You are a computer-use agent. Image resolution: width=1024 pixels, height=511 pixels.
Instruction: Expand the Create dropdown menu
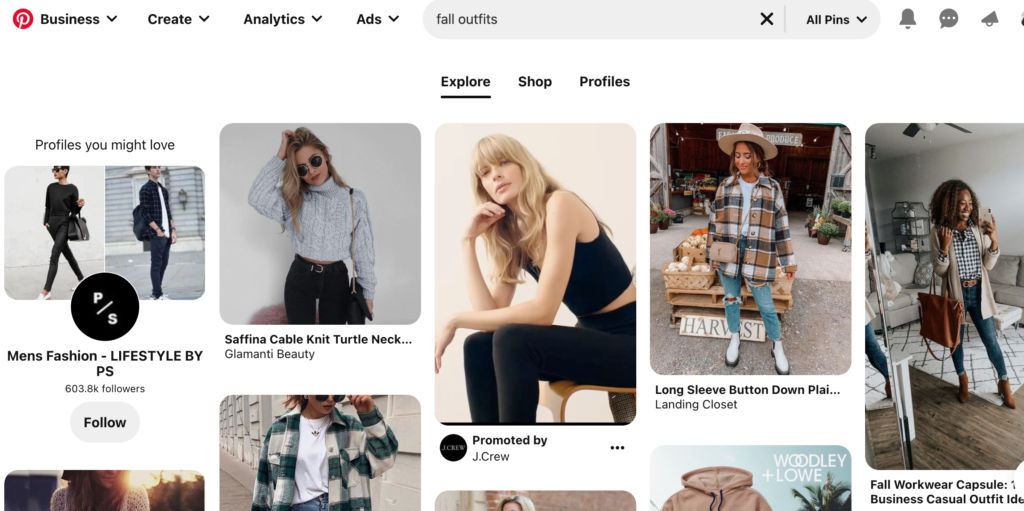coord(178,19)
